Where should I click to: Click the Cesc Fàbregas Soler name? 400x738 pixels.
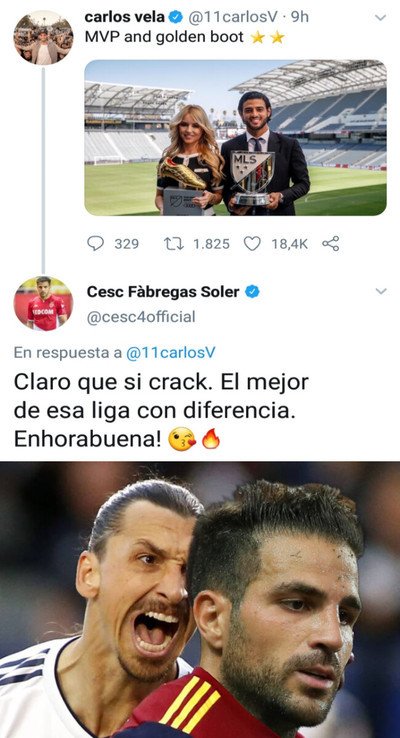[x=163, y=292]
